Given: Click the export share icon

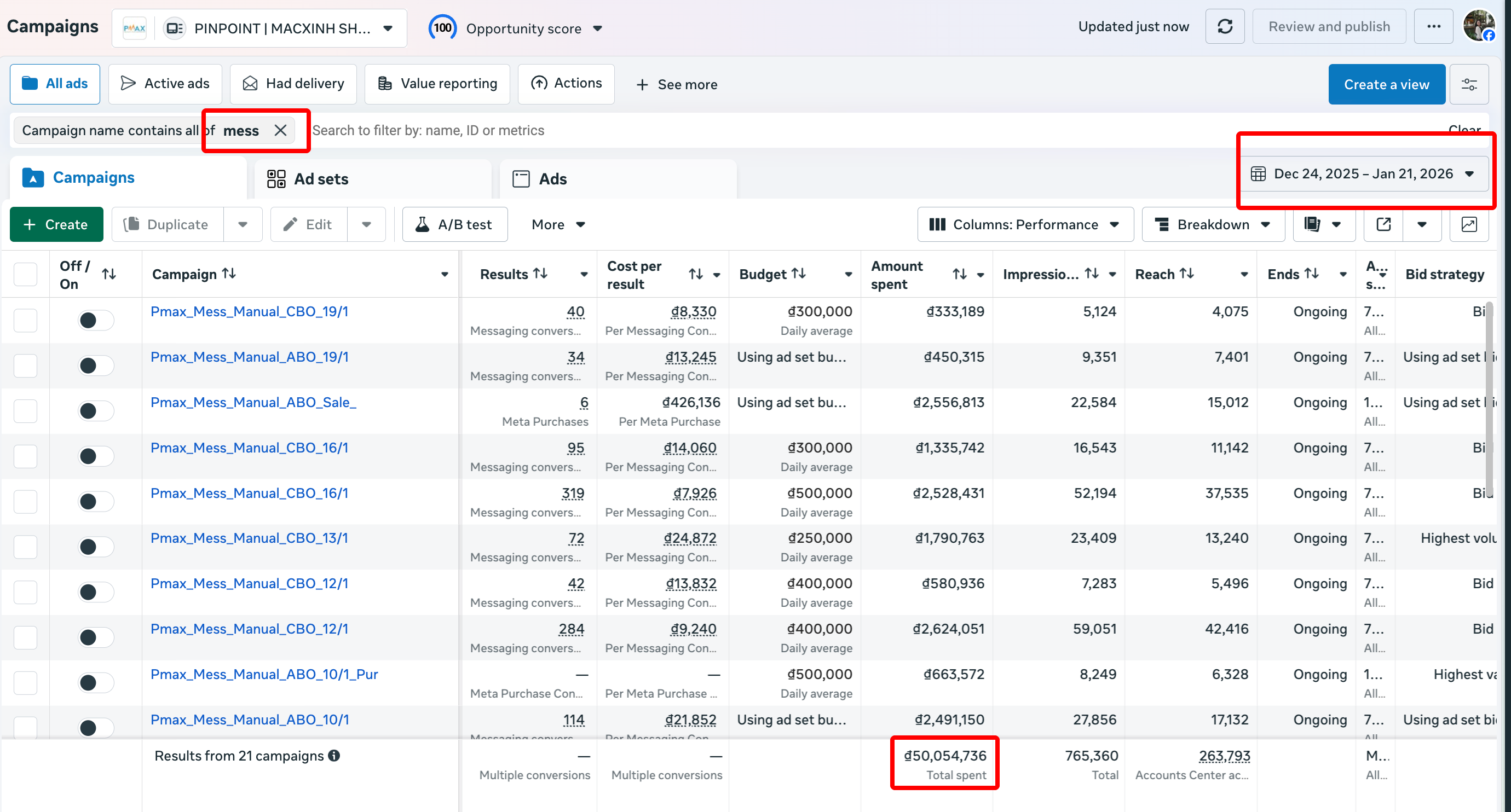Looking at the screenshot, I should 1383,224.
